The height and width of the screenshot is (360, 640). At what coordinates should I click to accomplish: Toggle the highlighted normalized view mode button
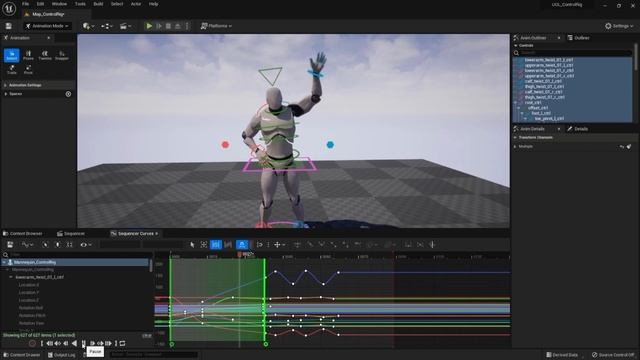tap(242, 244)
